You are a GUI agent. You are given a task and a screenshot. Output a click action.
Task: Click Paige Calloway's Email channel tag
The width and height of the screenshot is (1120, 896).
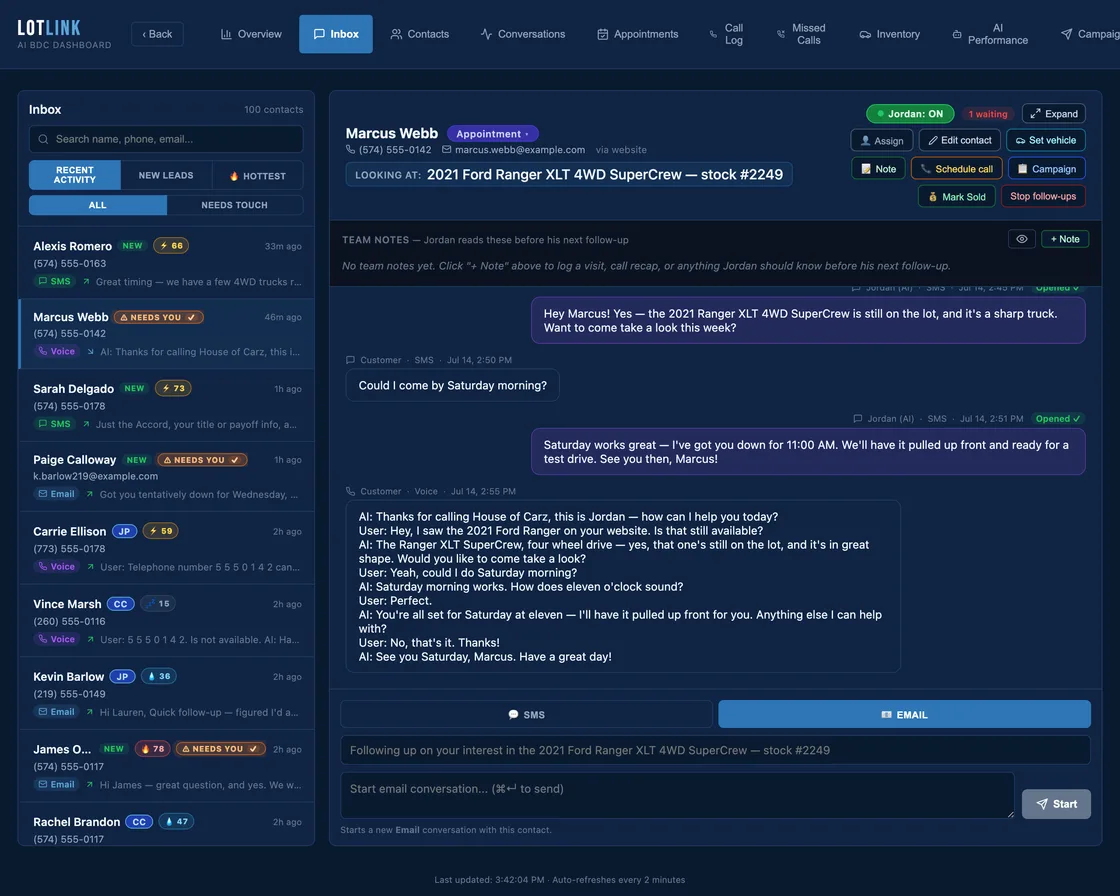[x=56, y=494]
